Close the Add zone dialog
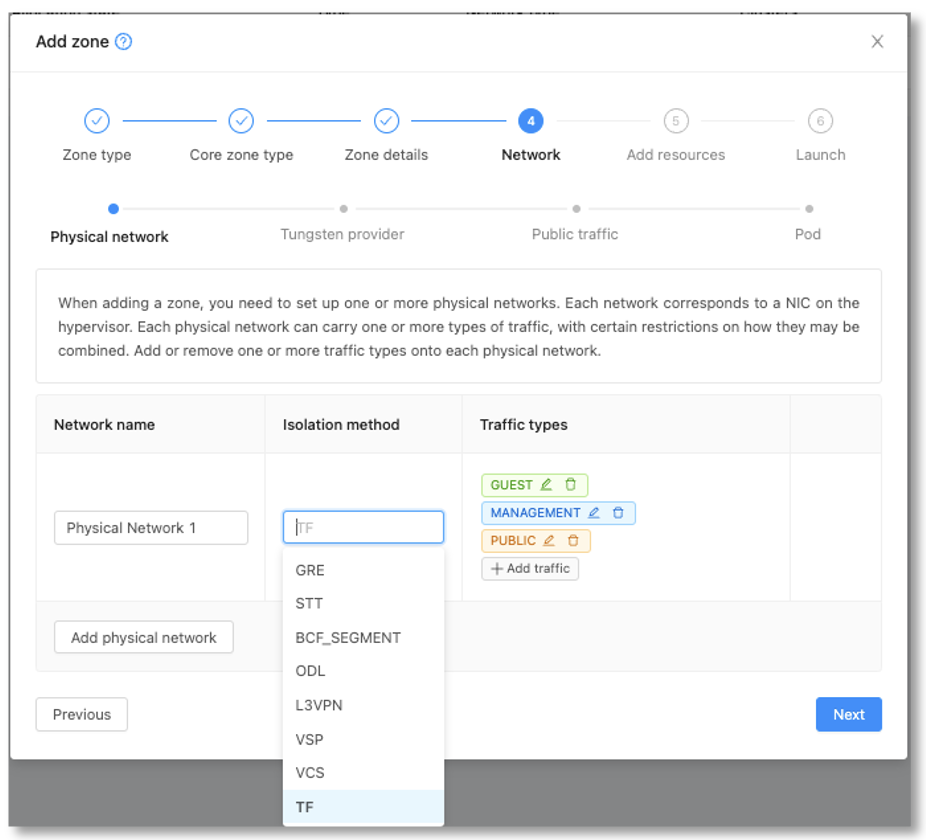 877,41
